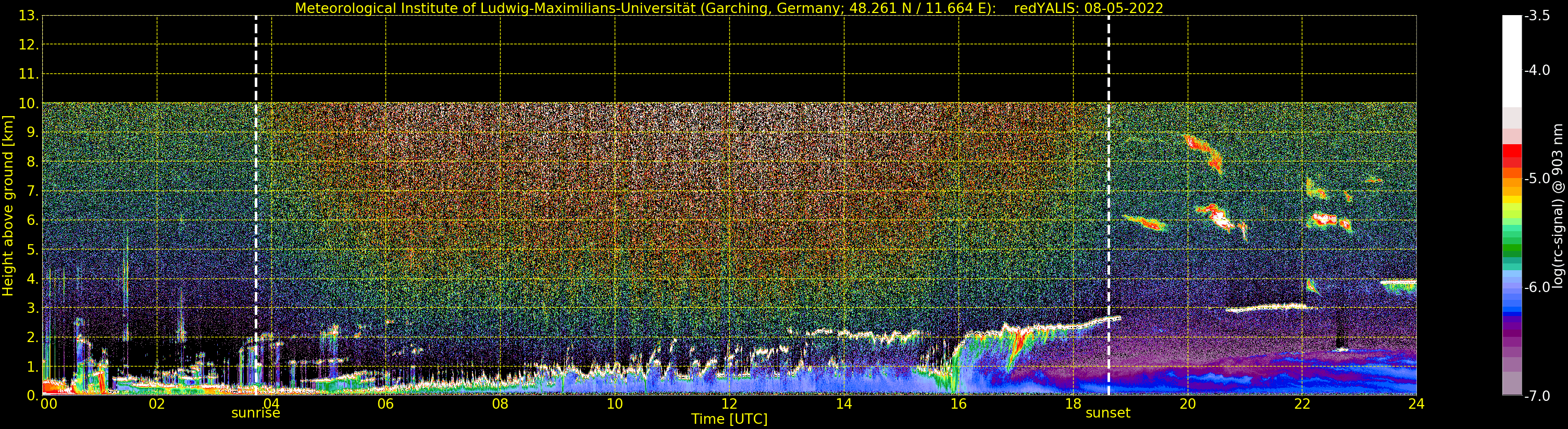Viewport: 1568px width, 429px height.
Task: Click the '18' time axis tick label
Action: coord(1073,404)
